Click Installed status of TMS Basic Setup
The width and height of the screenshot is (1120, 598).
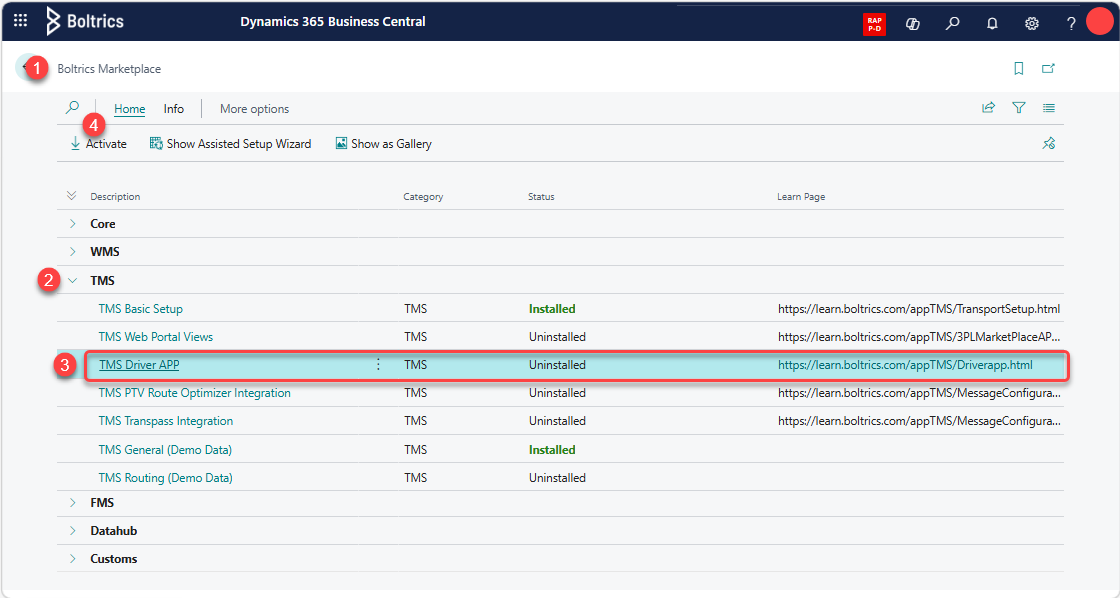point(552,309)
